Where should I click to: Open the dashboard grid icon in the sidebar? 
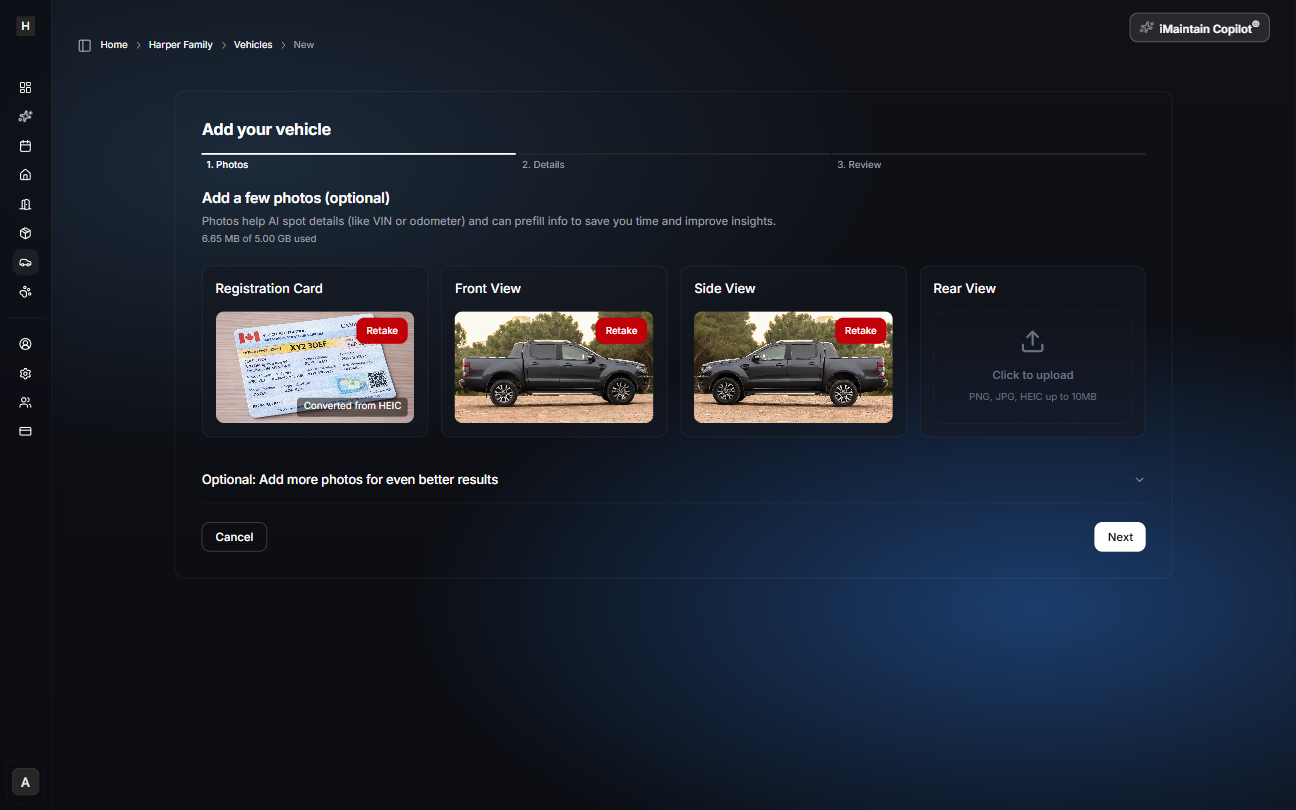[x=25, y=87]
